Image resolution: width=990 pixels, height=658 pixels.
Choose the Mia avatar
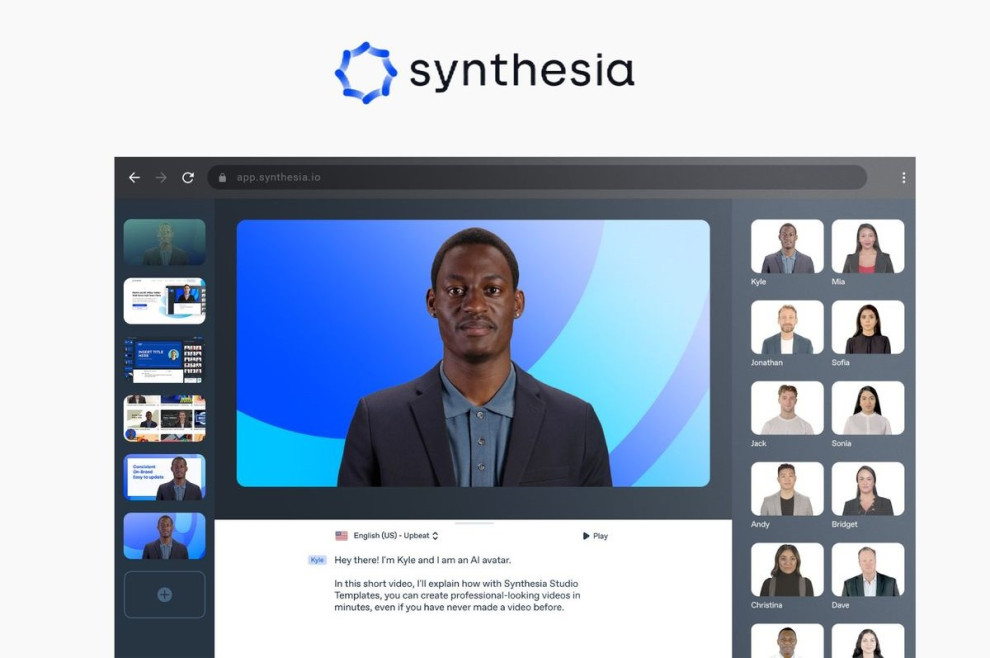point(868,246)
